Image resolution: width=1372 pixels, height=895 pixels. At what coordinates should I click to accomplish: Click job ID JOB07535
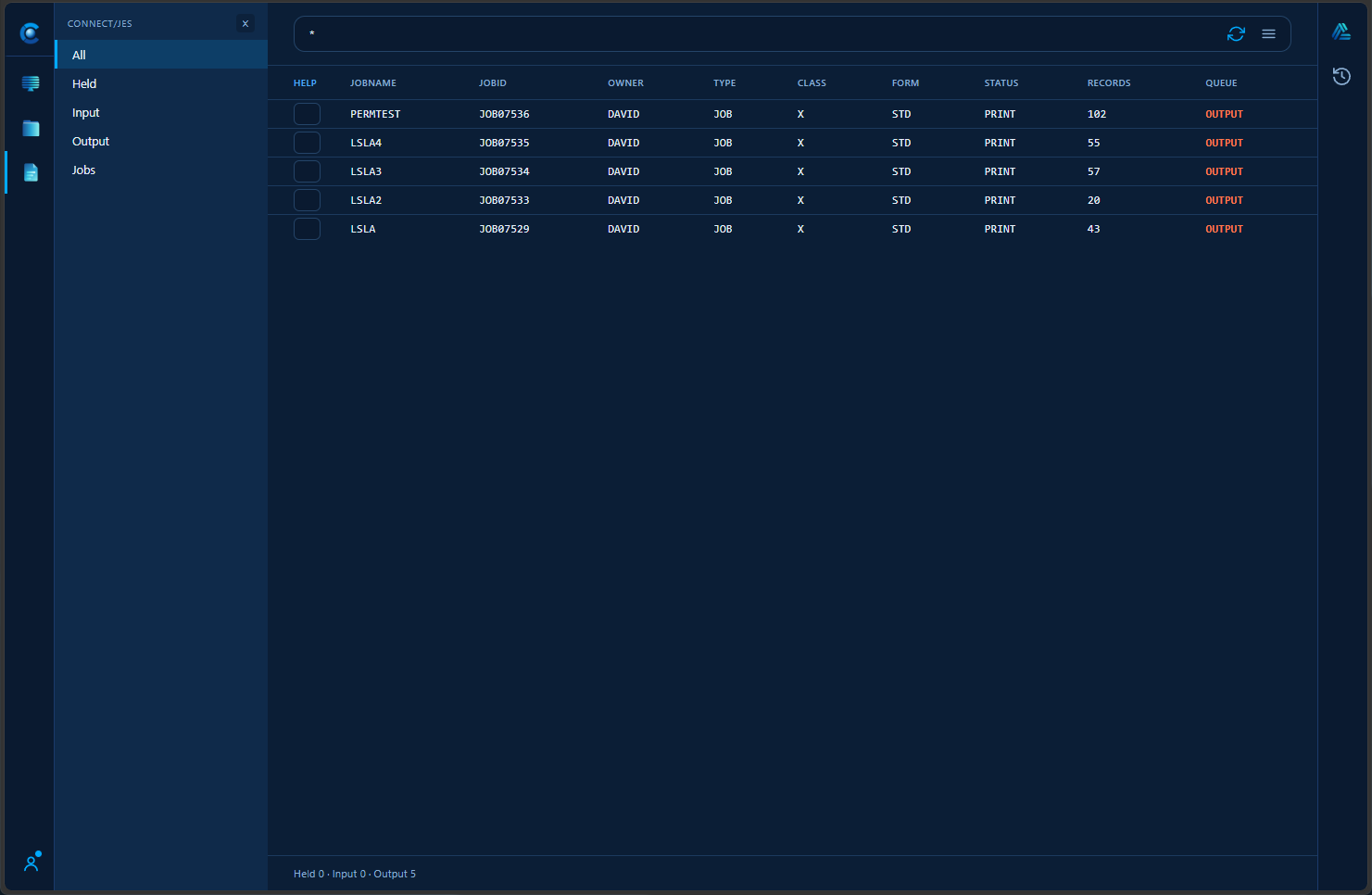tap(504, 143)
